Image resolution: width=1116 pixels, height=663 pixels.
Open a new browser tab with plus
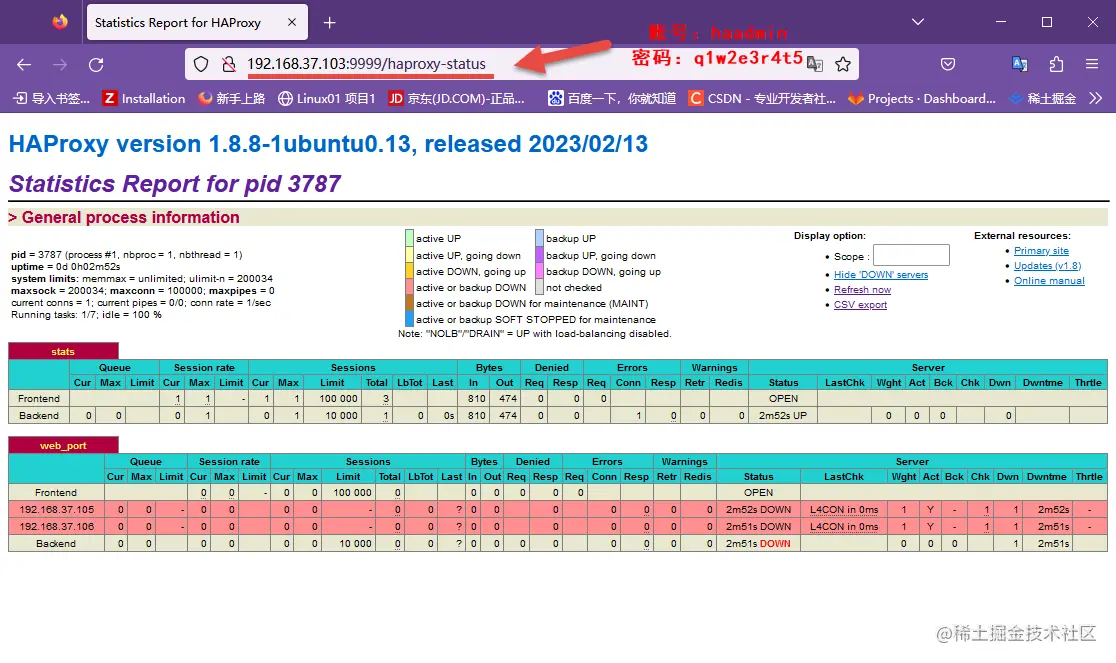[329, 23]
